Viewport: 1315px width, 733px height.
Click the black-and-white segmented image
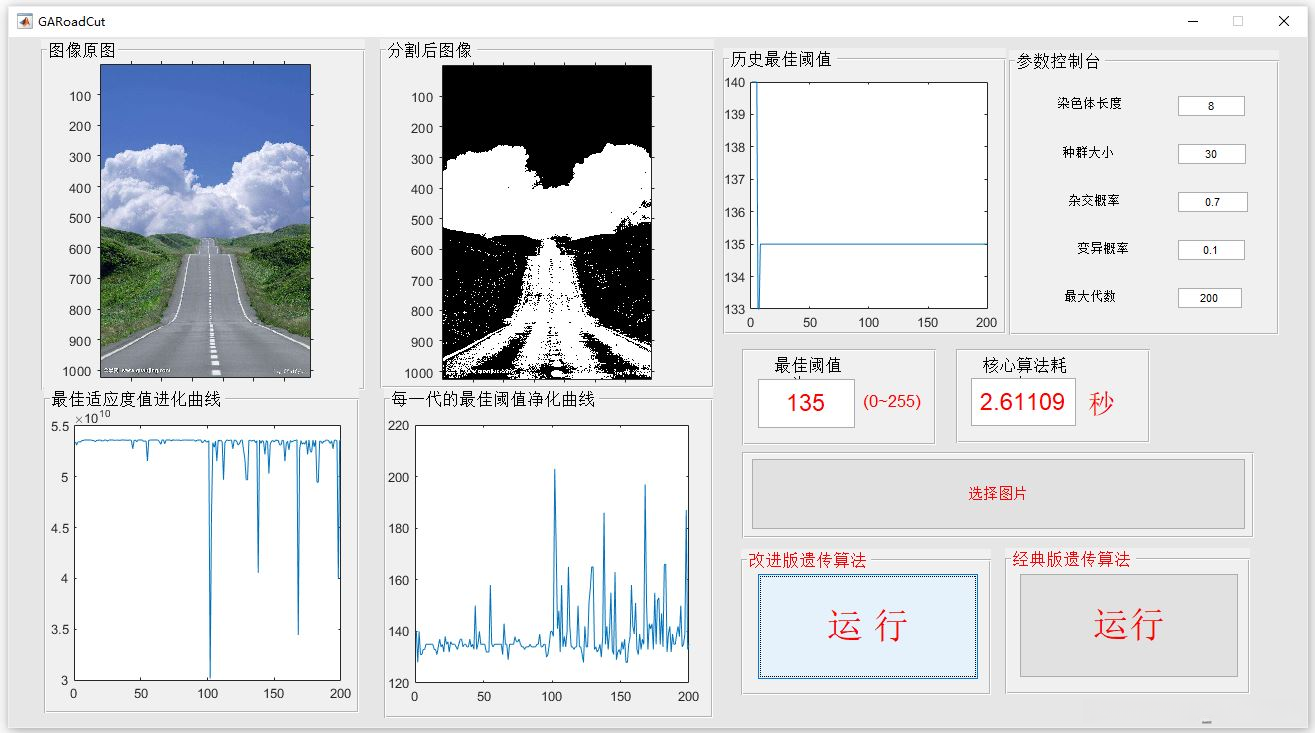point(547,222)
